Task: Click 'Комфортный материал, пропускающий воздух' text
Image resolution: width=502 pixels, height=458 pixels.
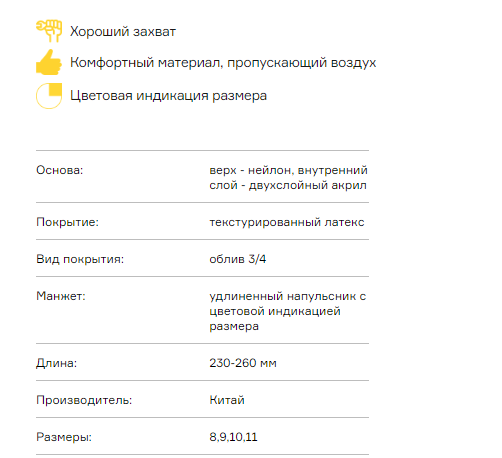Action: (223, 63)
